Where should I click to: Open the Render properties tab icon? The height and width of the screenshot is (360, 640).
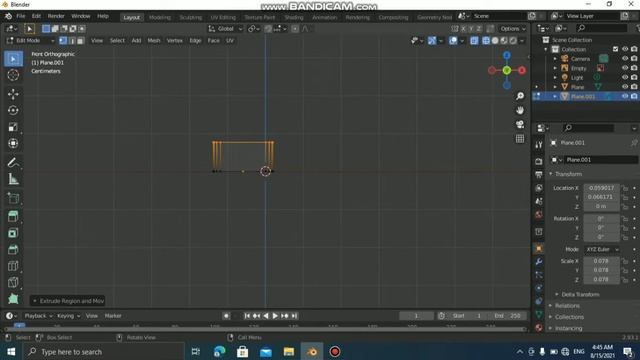539,161
